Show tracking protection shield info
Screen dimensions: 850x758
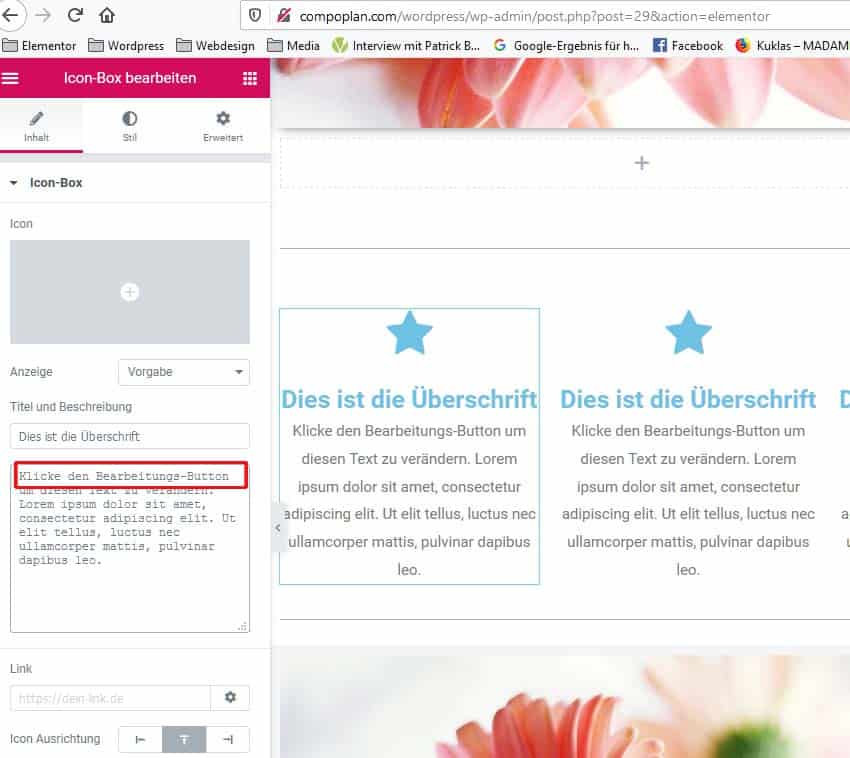(x=255, y=16)
